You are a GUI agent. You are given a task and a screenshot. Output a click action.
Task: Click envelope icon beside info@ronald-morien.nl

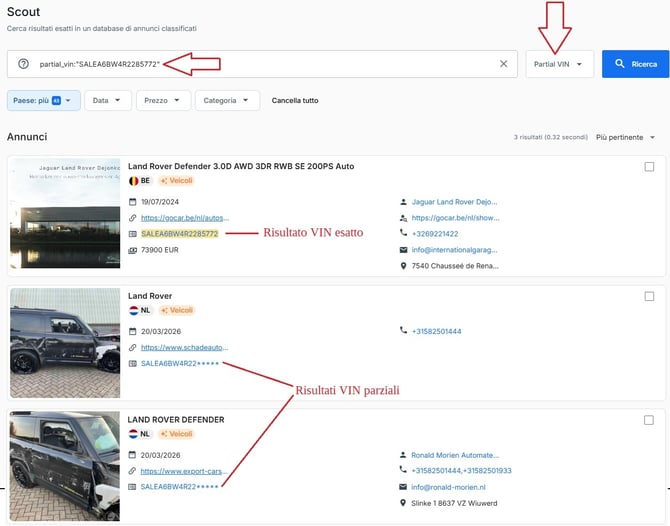point(403,487)
